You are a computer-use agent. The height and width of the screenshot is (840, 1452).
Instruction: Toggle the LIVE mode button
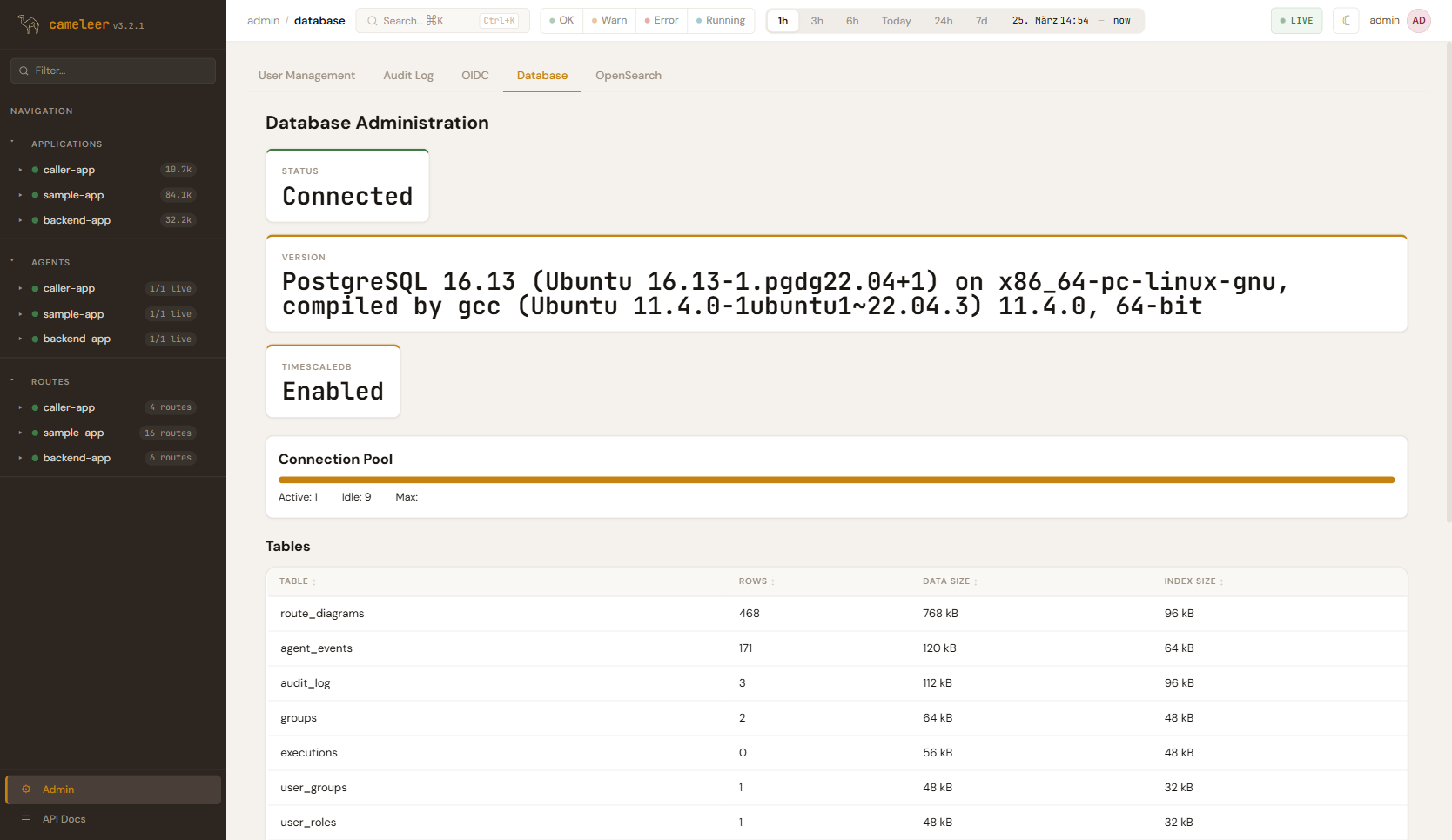(x=1296, y=21)
